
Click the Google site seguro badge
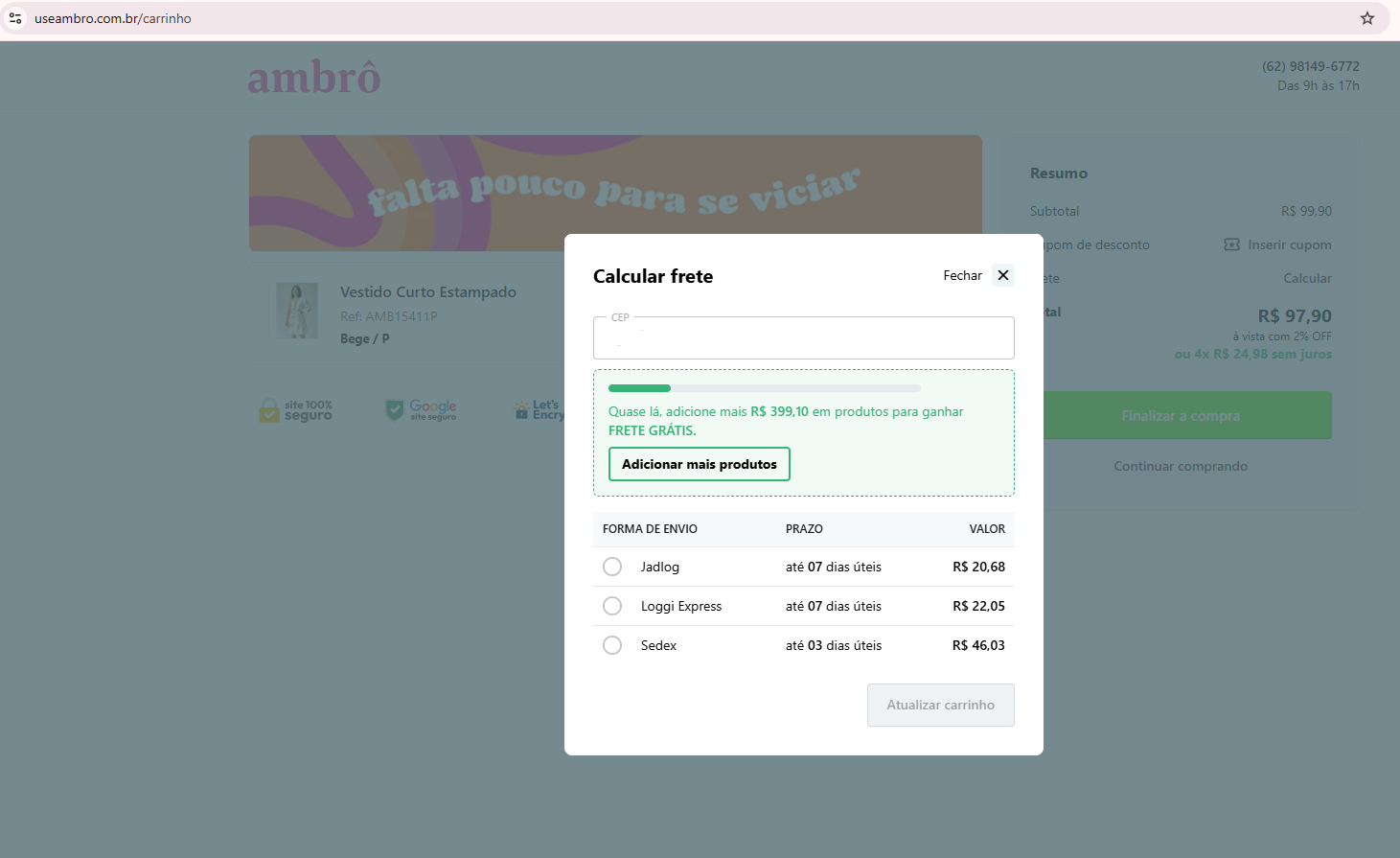pyautogui.click(x=421, y=411)
